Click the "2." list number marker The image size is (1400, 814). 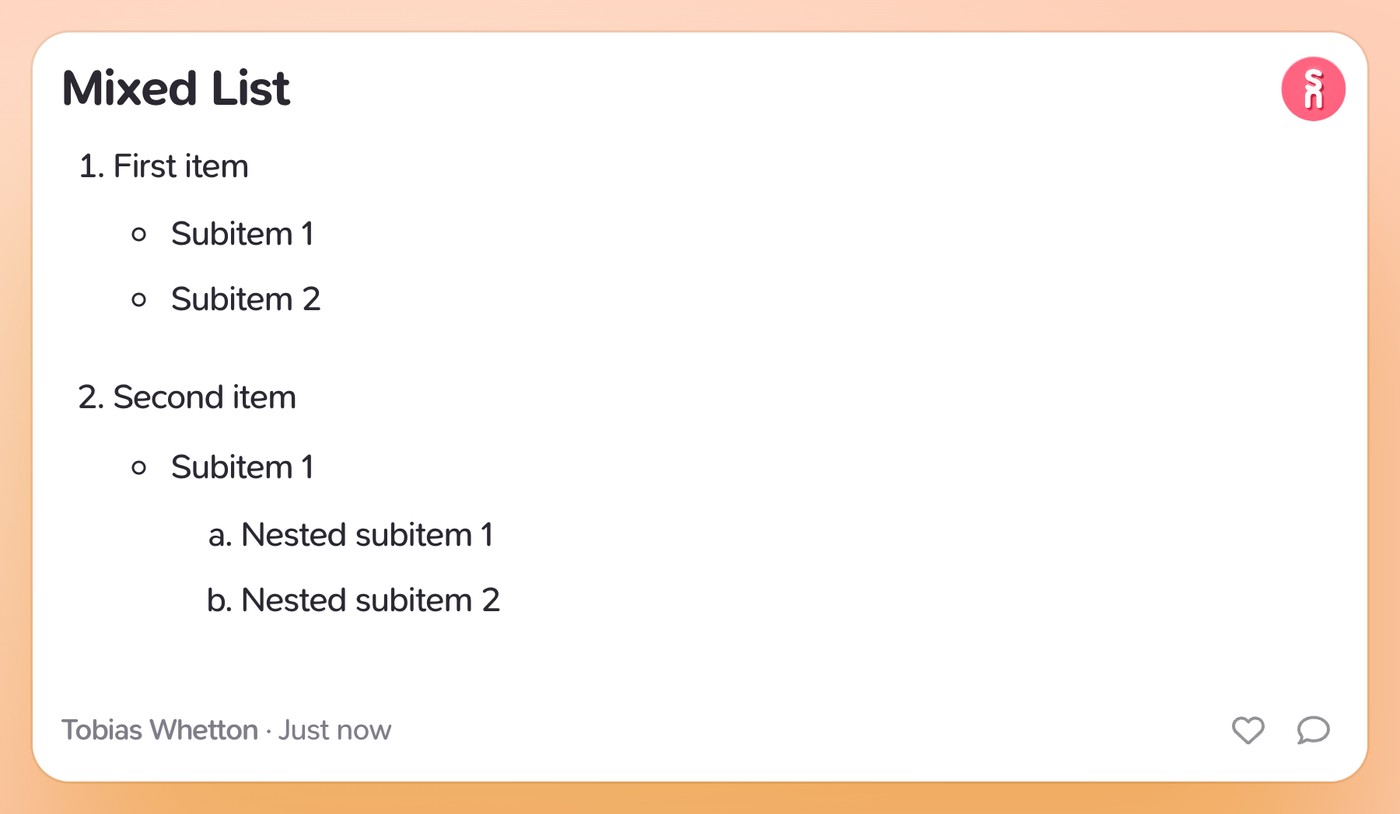coord(91,397)
